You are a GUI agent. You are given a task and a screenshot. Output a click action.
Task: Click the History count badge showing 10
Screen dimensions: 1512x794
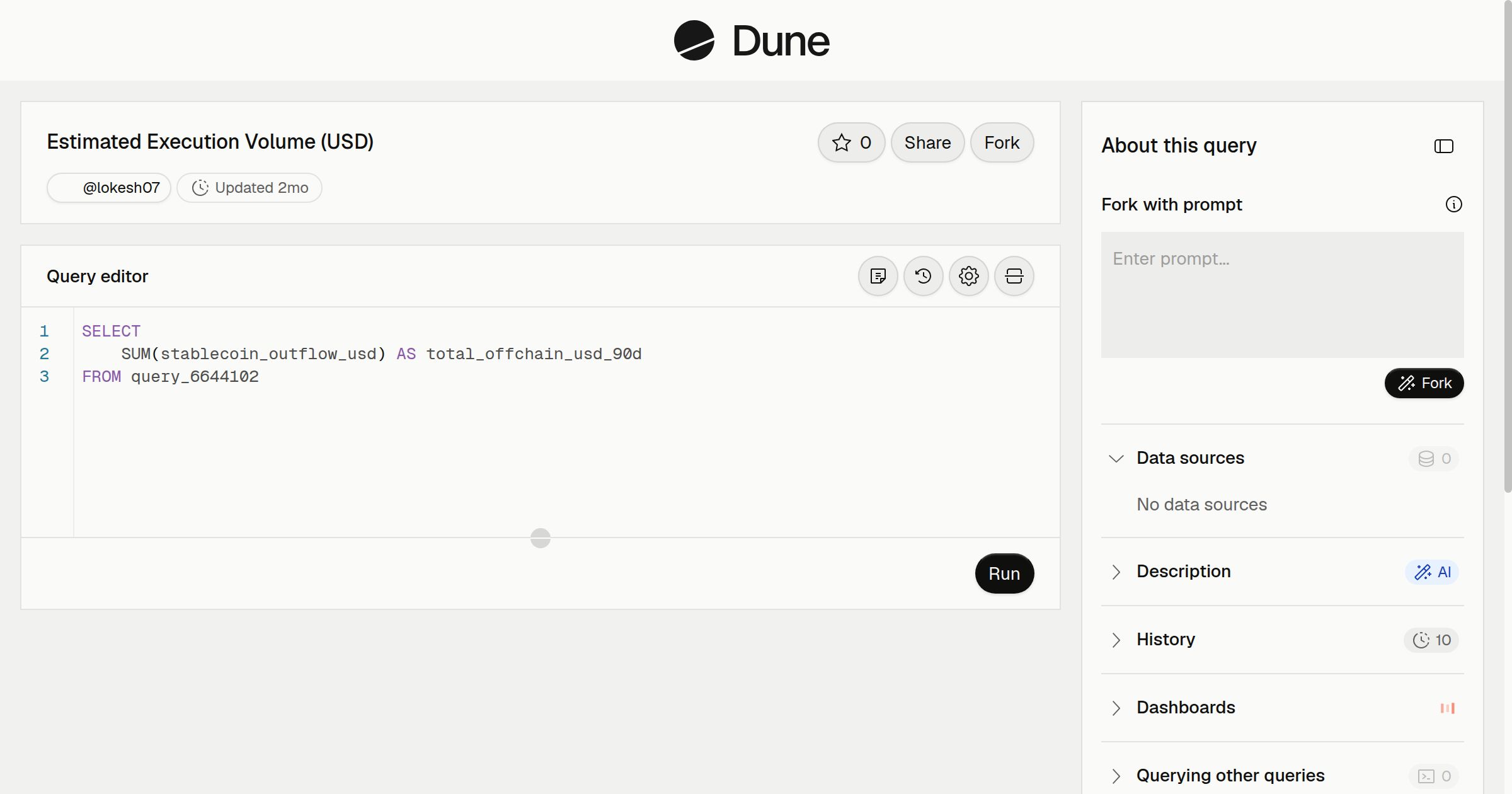(1431, 640)
